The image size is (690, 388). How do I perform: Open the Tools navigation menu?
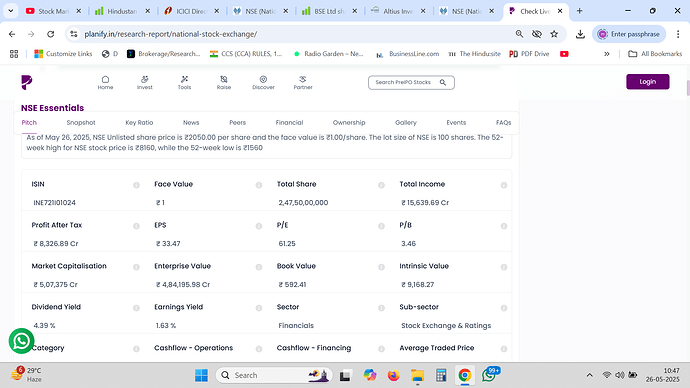click(x=184, y=82)
